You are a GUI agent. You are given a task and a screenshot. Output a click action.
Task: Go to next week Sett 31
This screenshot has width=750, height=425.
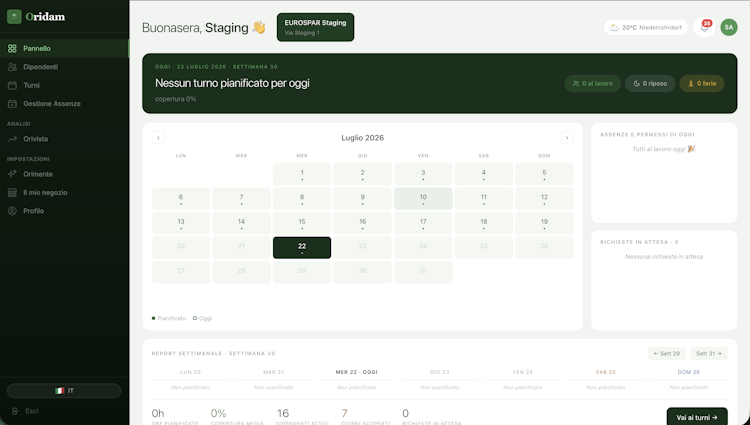click(x=709, y=354)
